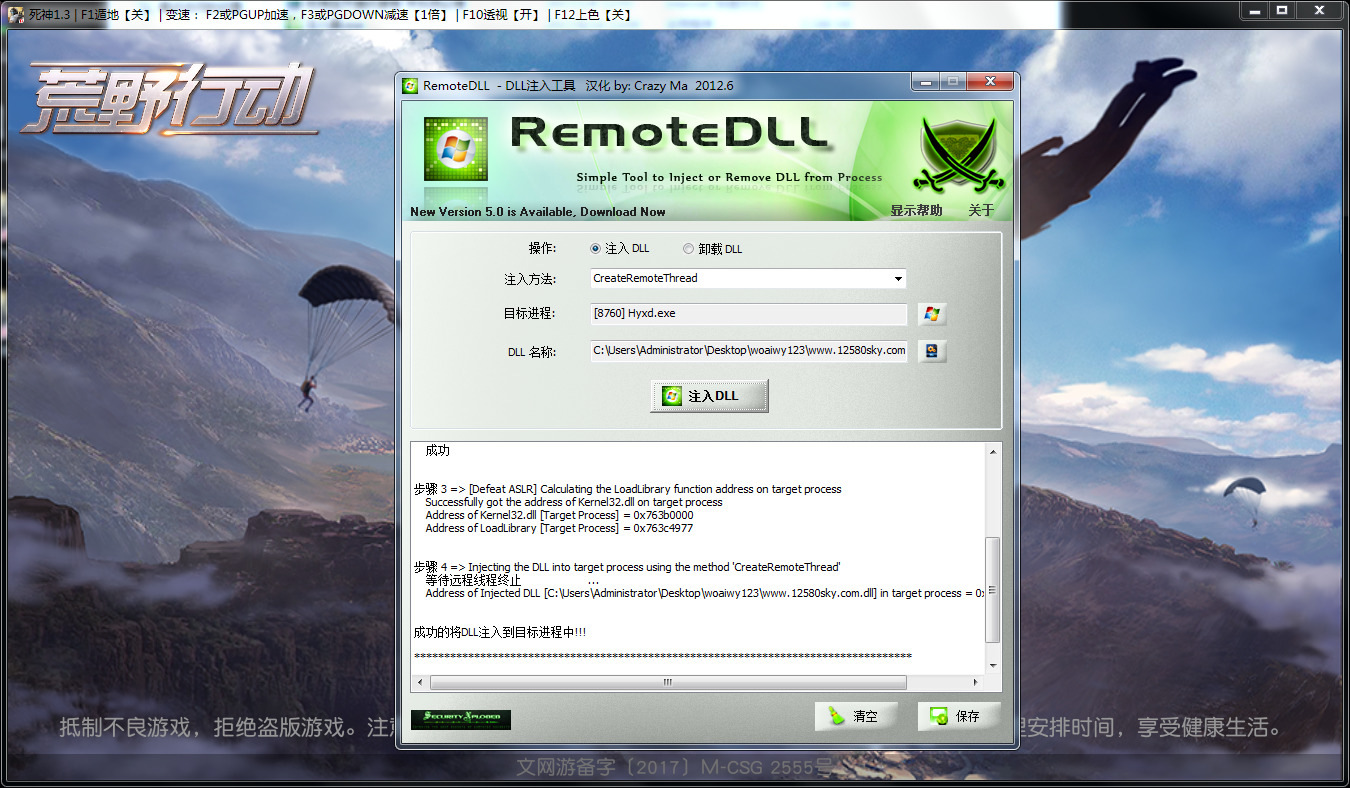Click the 清空 clear log button
The height and width of the screenshot is (788, 1350).
coord(856,716)
